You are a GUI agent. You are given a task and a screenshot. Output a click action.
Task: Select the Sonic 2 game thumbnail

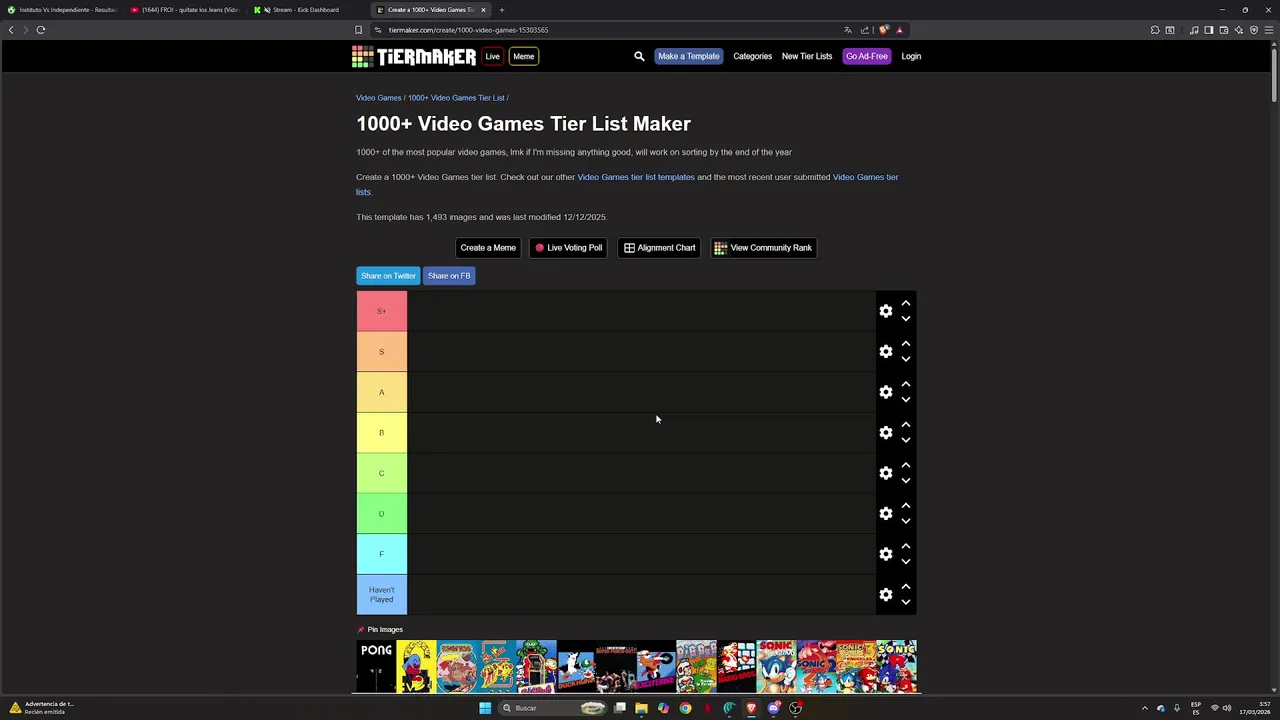click(816, 666)
